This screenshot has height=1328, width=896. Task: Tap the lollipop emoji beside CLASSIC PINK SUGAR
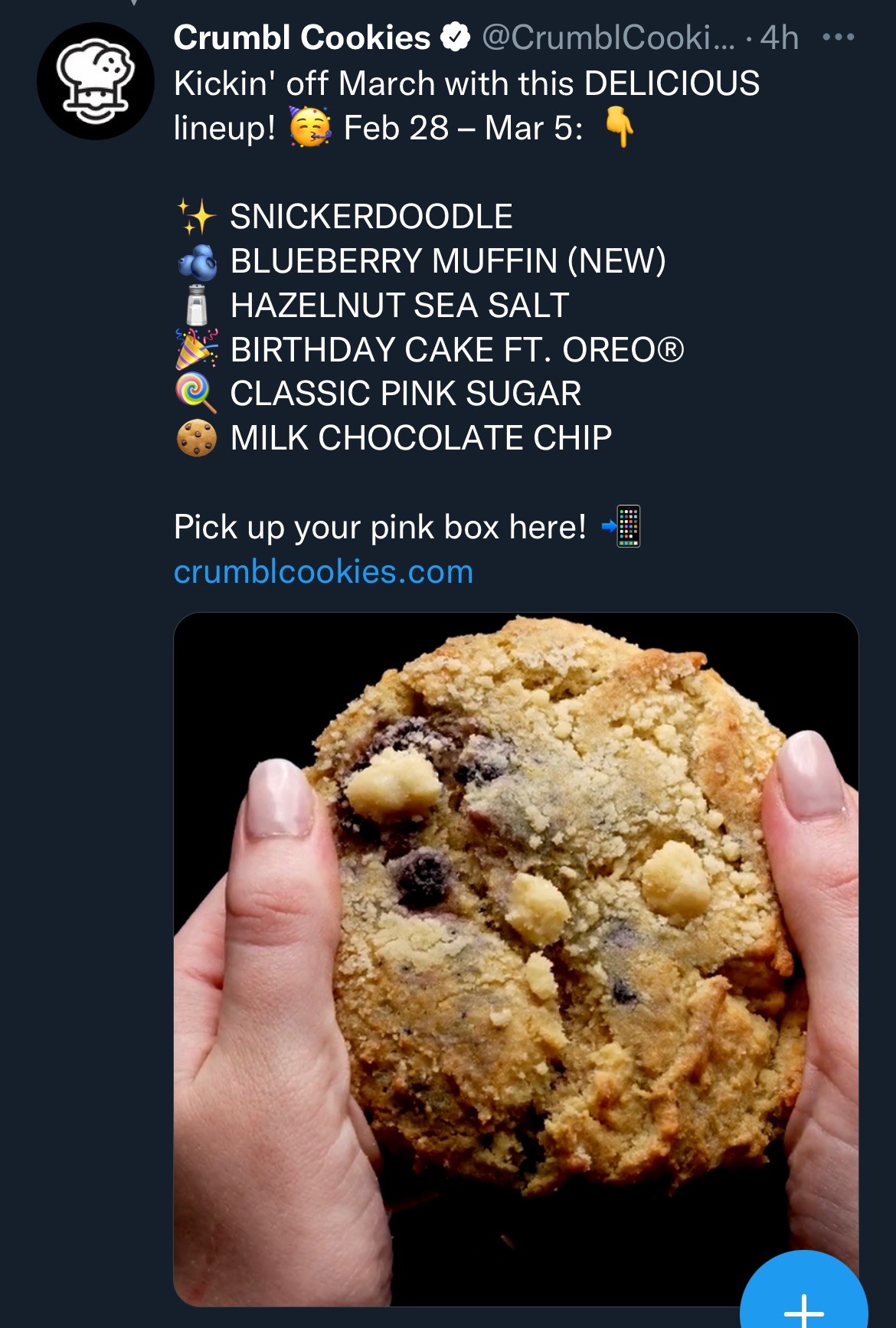pos(196,393)
